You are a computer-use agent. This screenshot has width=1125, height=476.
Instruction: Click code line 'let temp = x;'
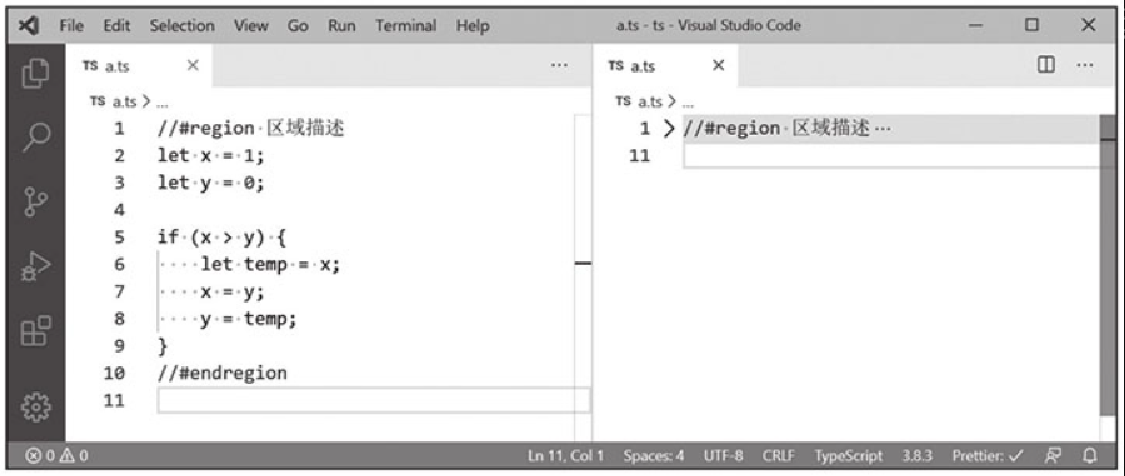tap(270, 264)
